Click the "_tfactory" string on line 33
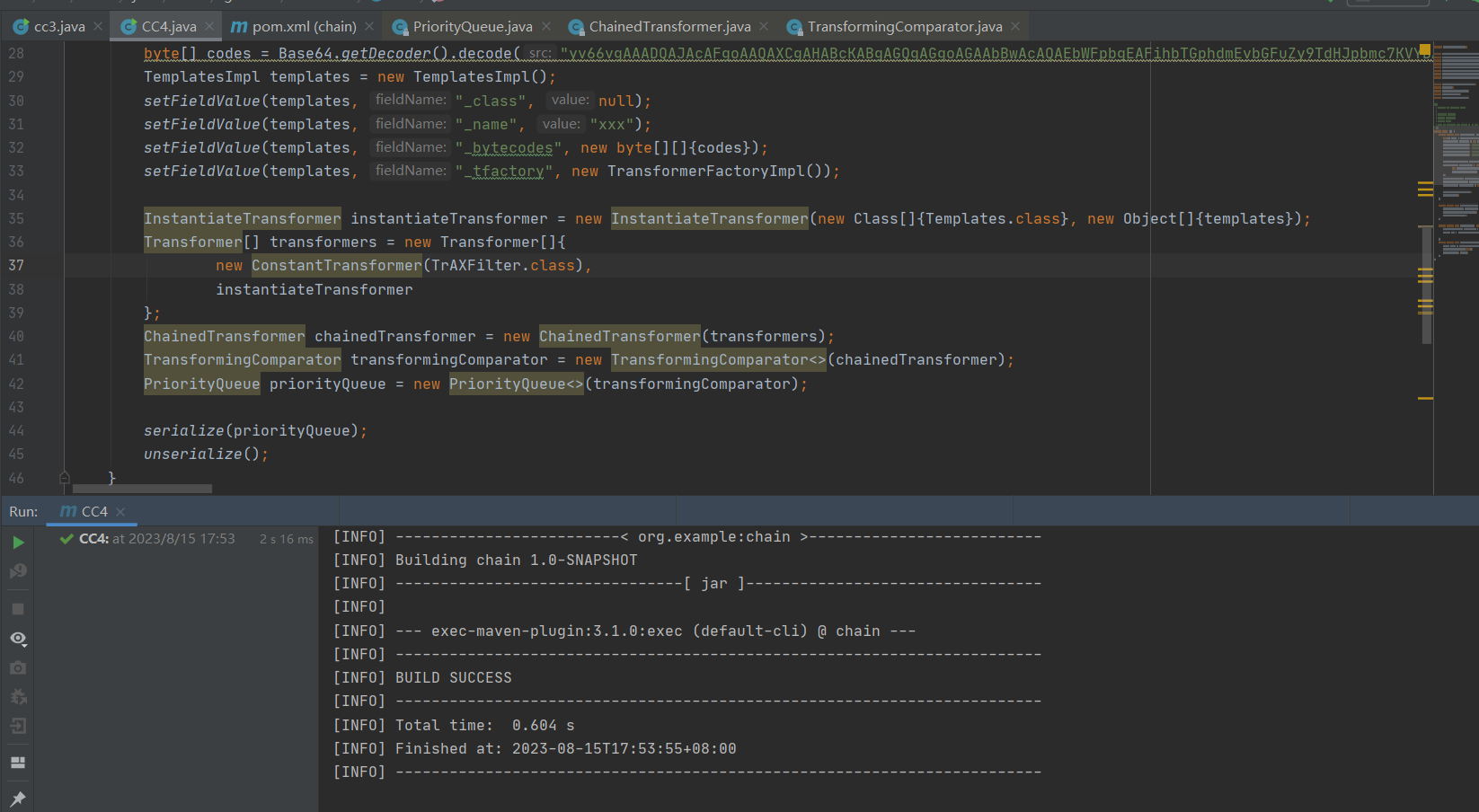This screenshot has width=1479, height=812. [x=504, y=171]
